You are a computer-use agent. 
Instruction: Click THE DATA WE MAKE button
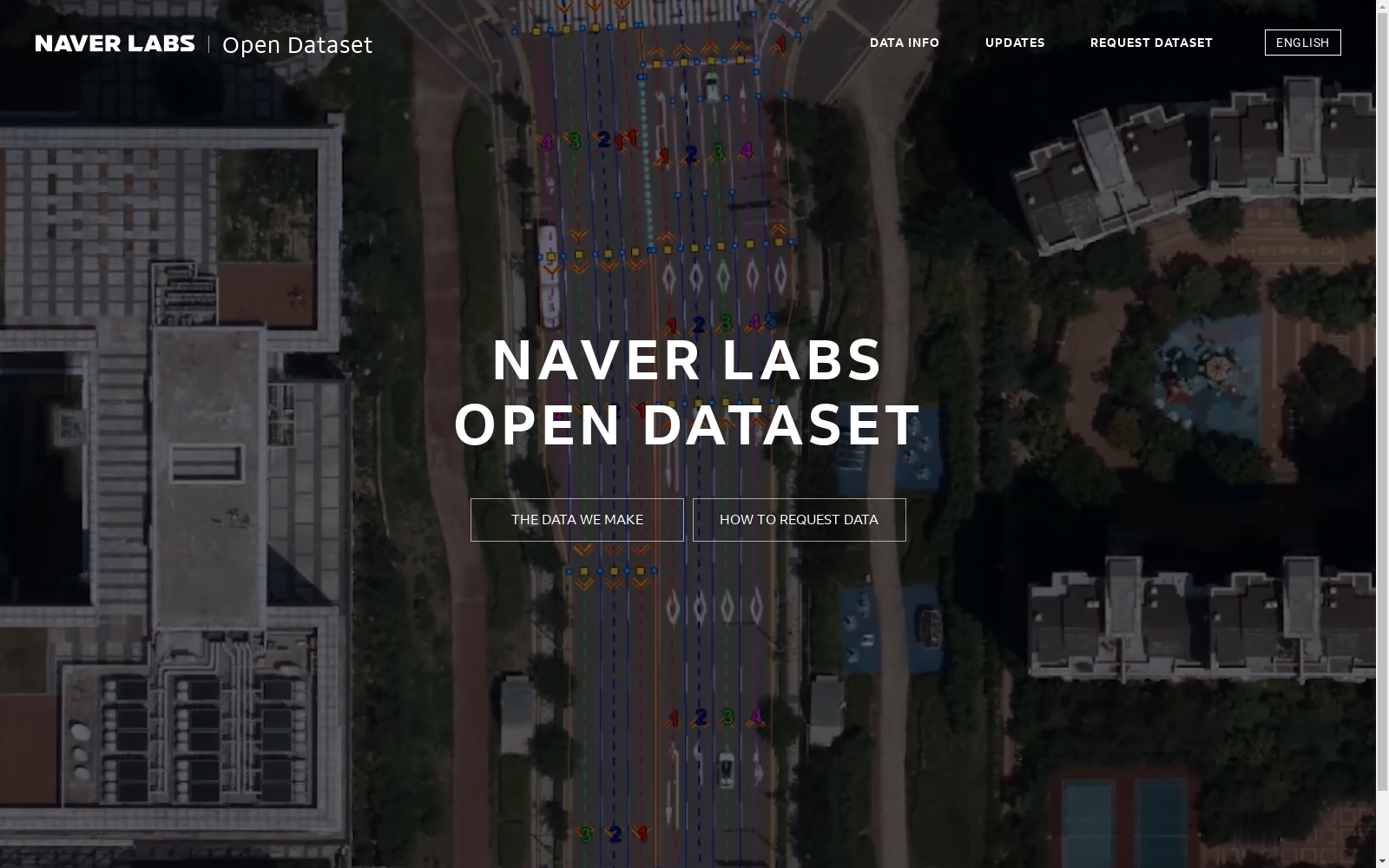click(x=577, y=520)
